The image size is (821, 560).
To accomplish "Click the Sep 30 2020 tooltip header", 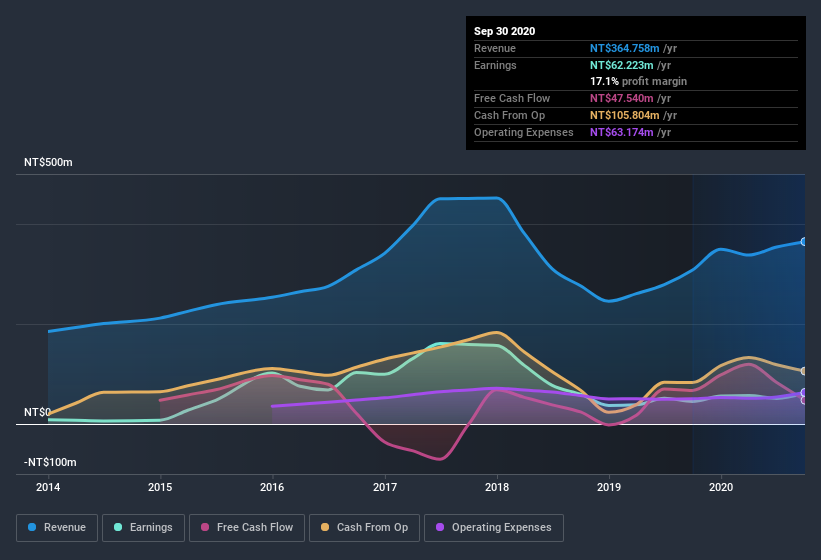I will coord(505,31).
